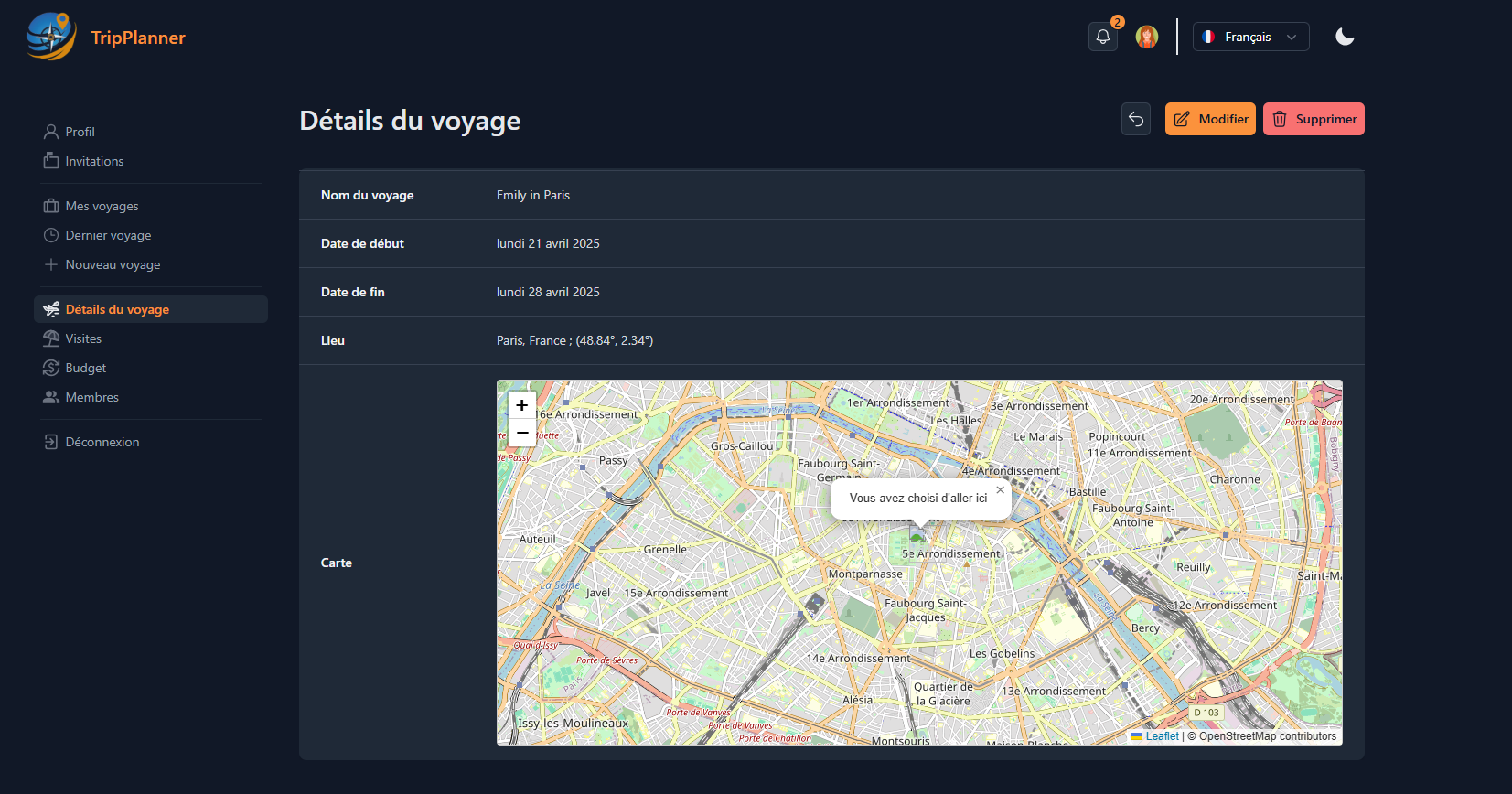The height and width of the screenshot is (794, 1512).
Task: Zoom out on the map
Action: [522, 433]
